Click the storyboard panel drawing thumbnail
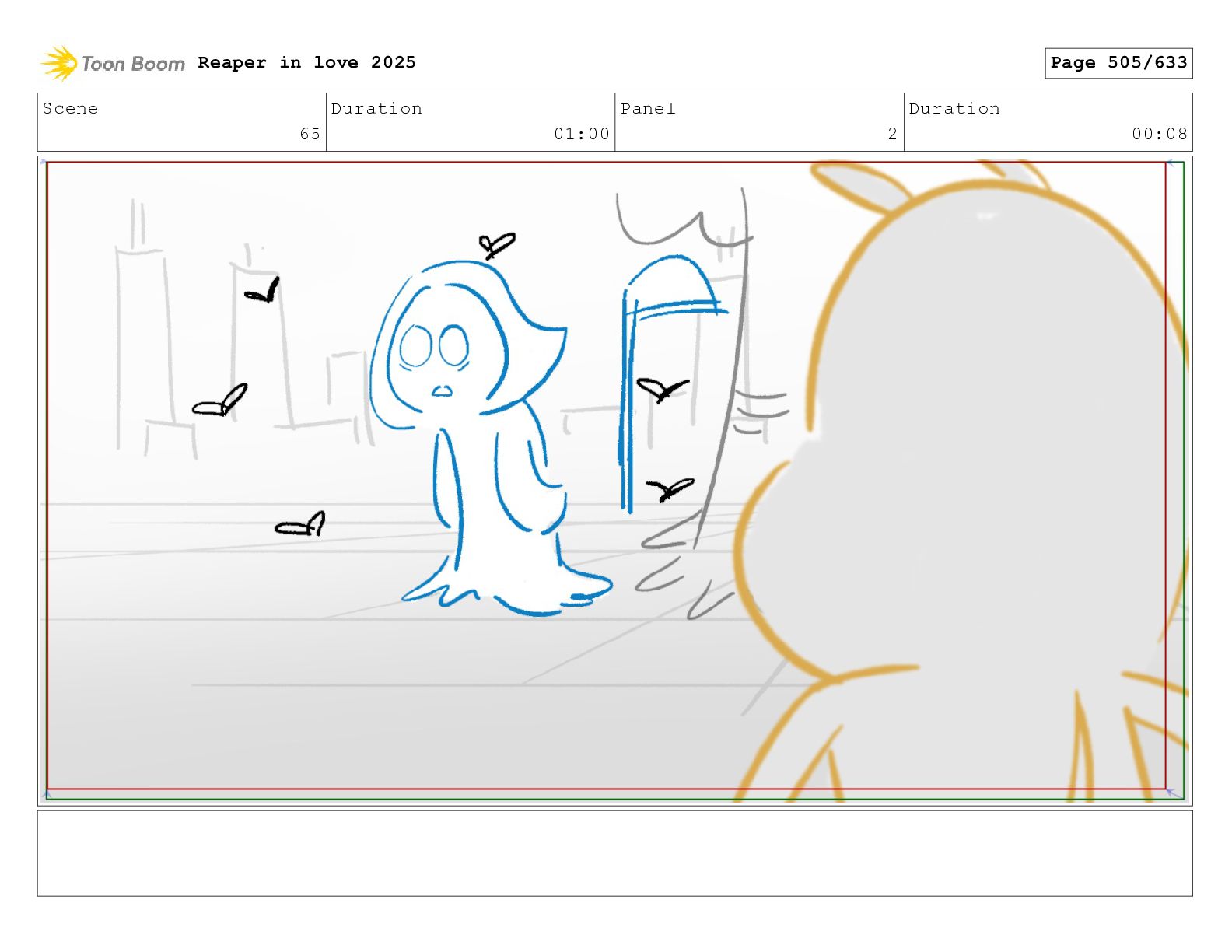This screenshot has height=952, width=1232. pyautogui.click(x=614, y=481)
